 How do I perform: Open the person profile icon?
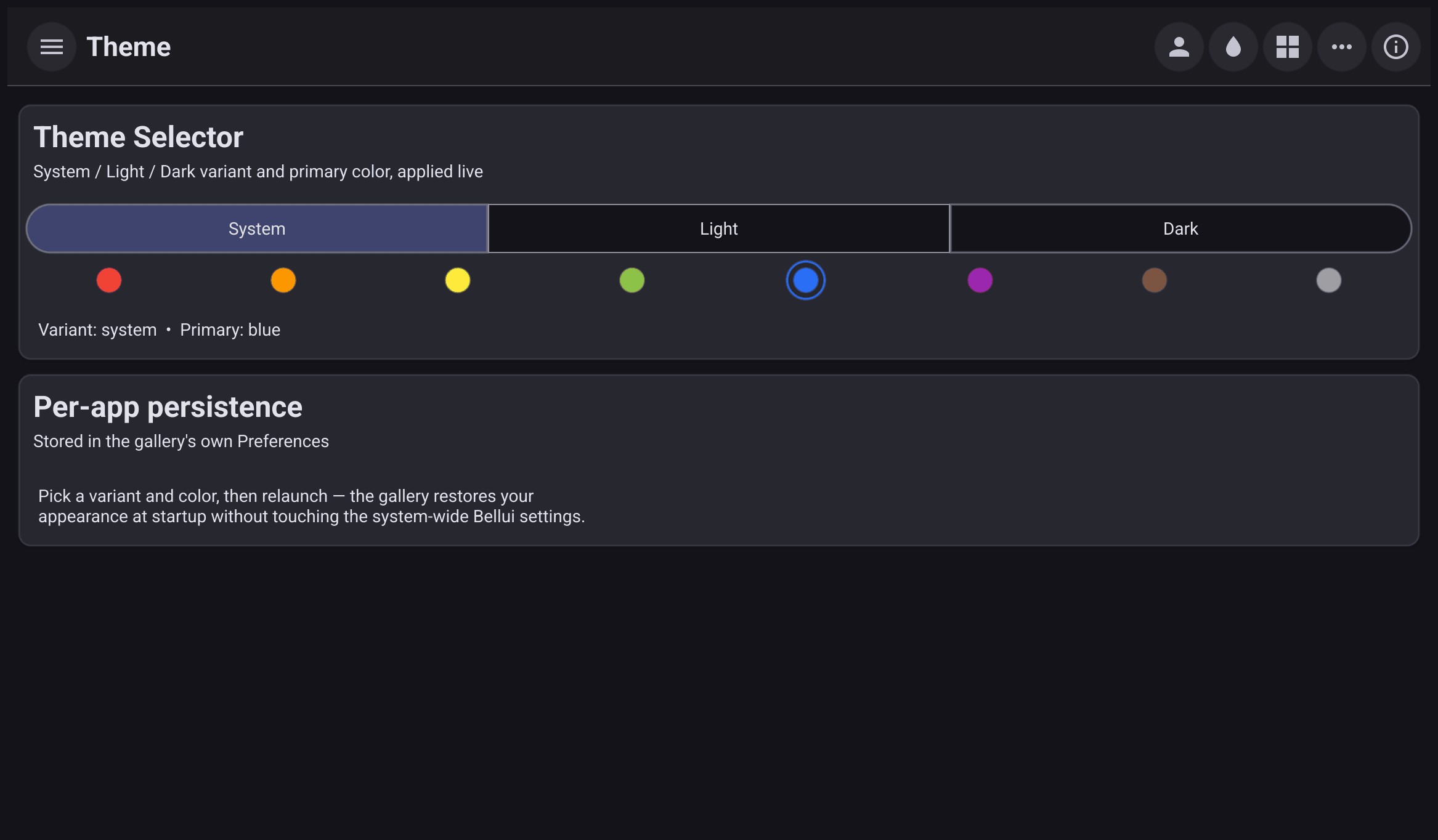[x=1179, y=47]
